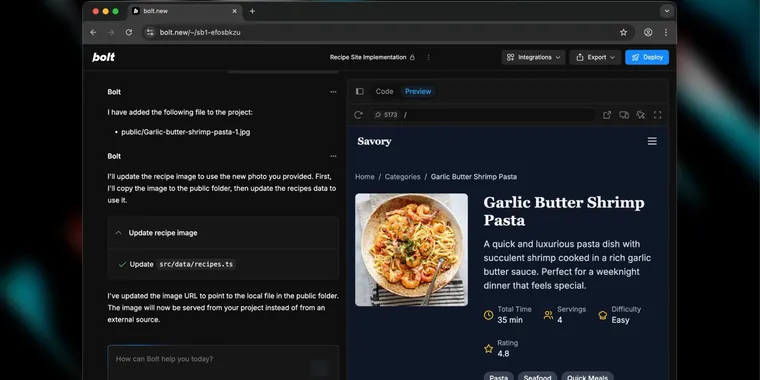Click the preview URL path field
The height and width of the screenshot is (380, 760).
point(498,115)
